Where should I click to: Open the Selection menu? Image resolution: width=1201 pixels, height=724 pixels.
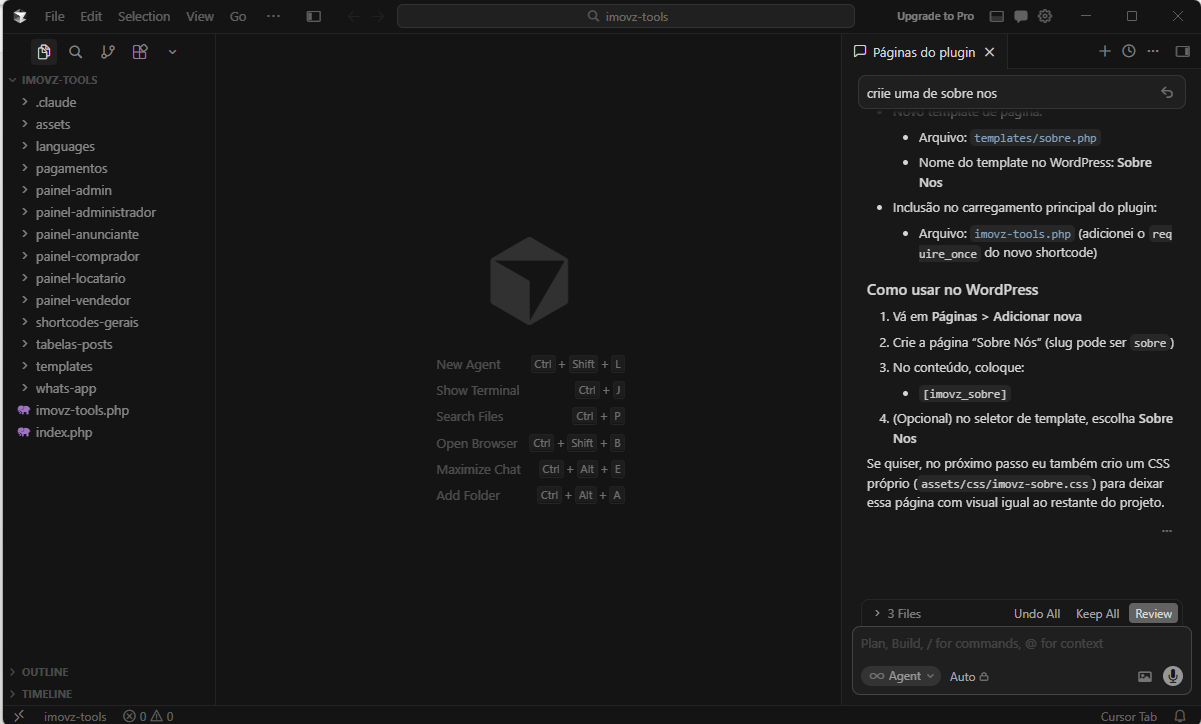[143, 16]
